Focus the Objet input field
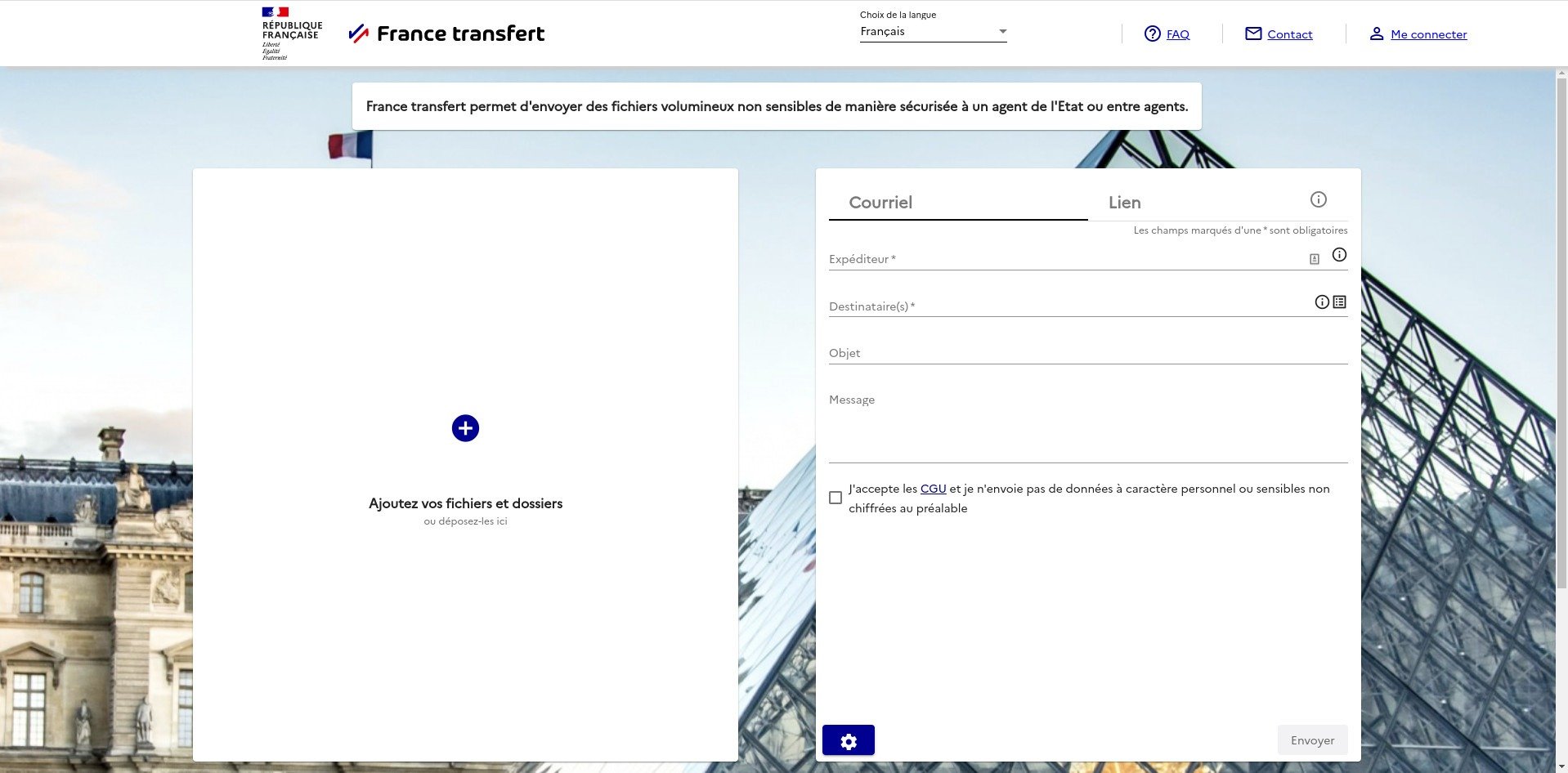1568x773 pixels. (x=1088, y=353)
